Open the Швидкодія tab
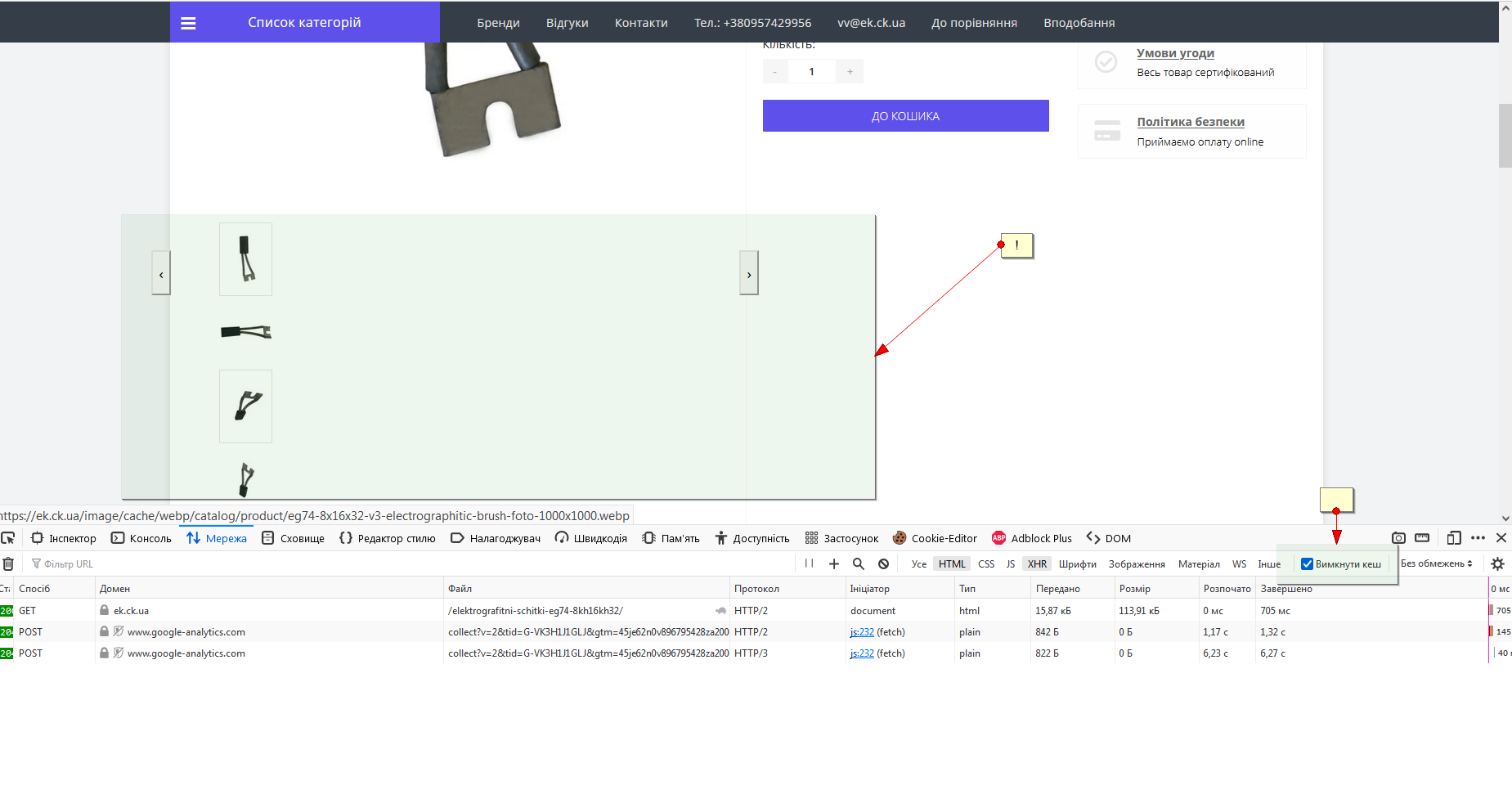 coord(591,538)
